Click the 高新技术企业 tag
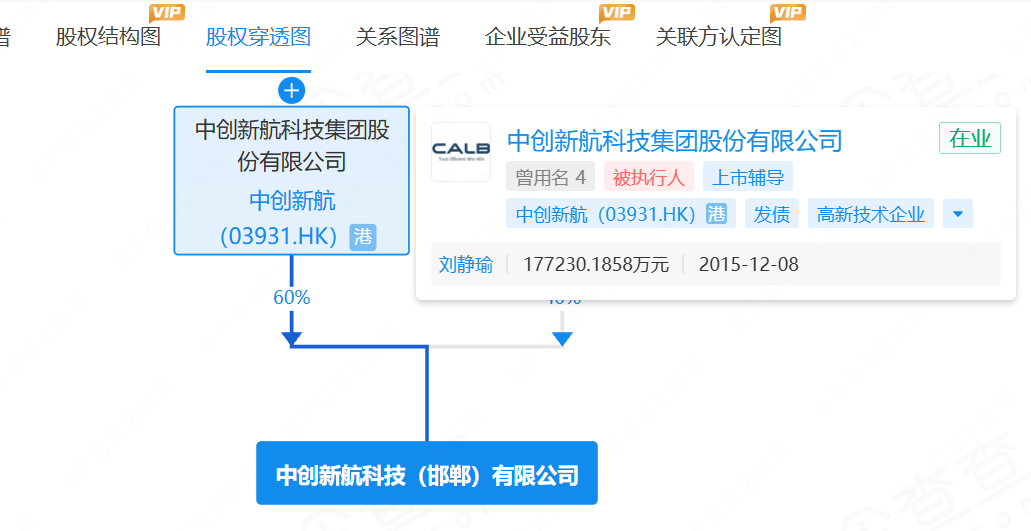Screen dimensions: 1031x531 pyautogui.click(x=871, y=214)
